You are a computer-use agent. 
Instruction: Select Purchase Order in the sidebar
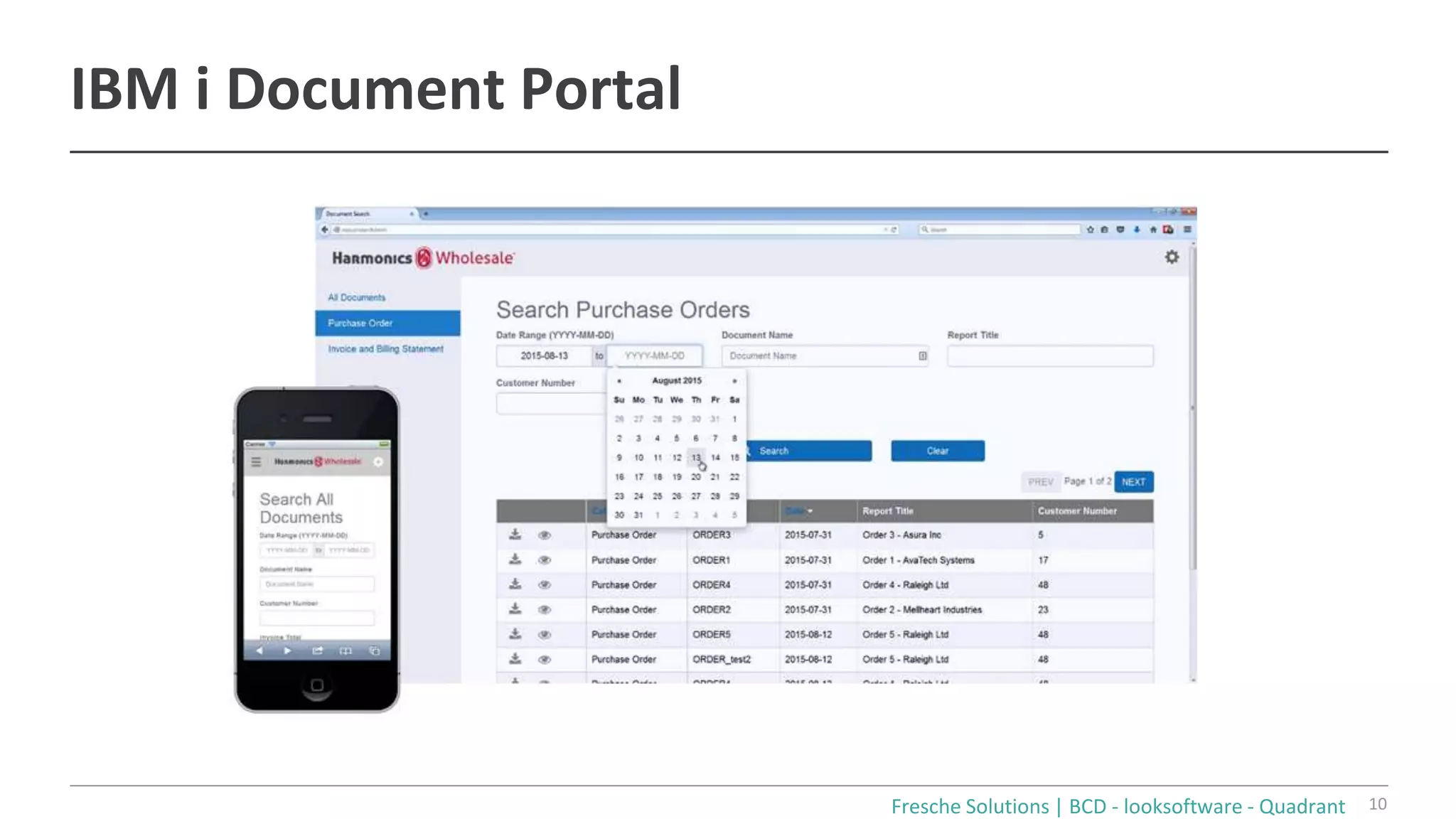point(387,323)
